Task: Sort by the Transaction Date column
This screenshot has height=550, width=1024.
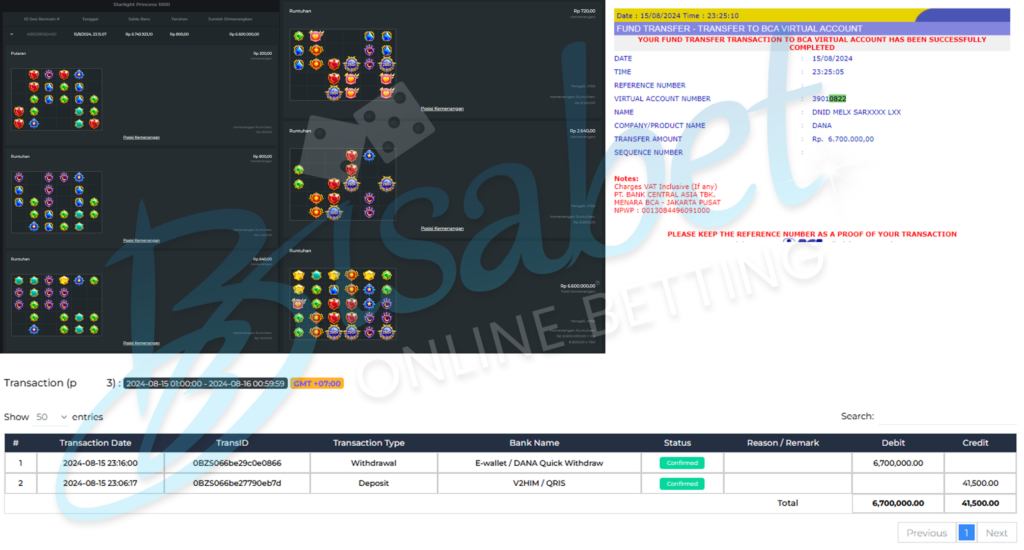Action: [x=95, y=443]
